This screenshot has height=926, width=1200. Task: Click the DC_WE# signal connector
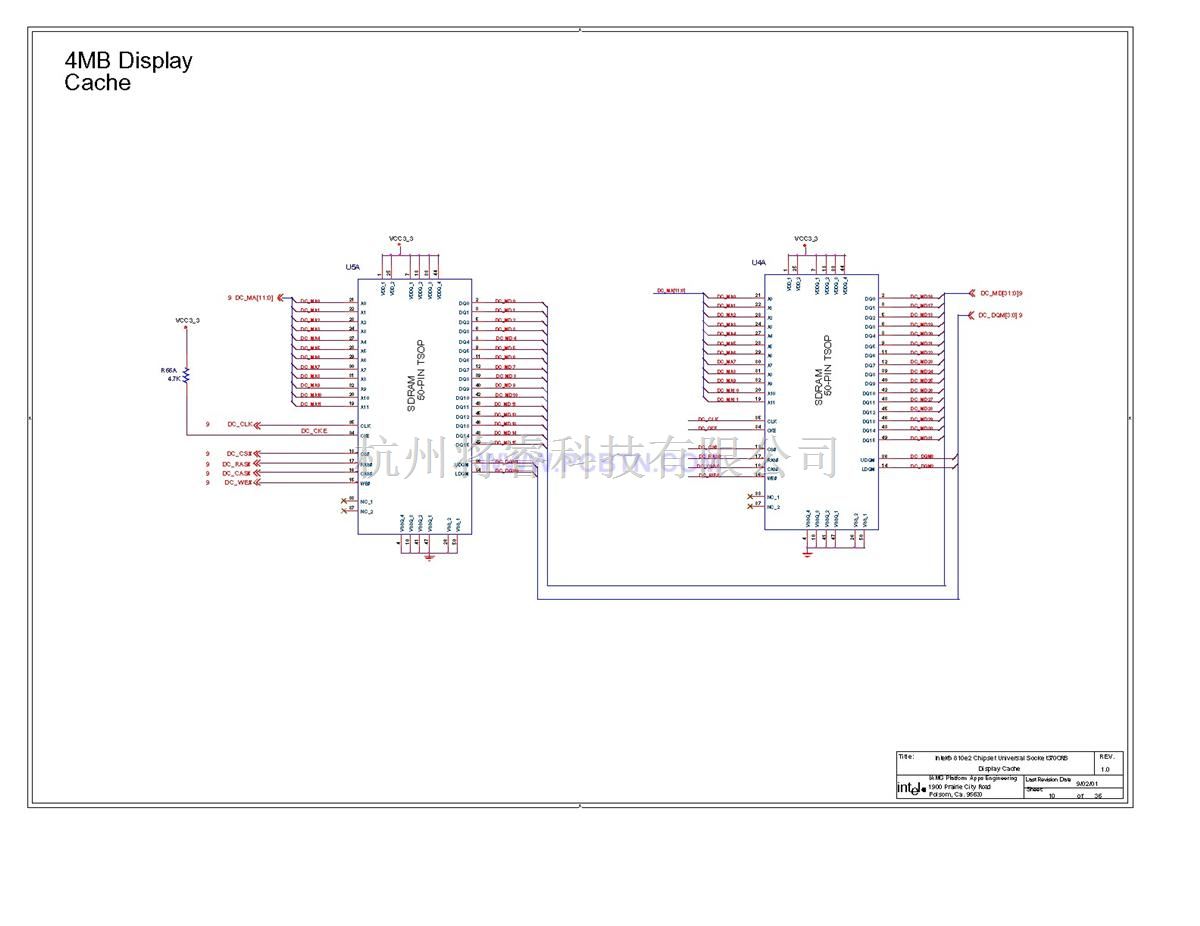pos(256,483)
